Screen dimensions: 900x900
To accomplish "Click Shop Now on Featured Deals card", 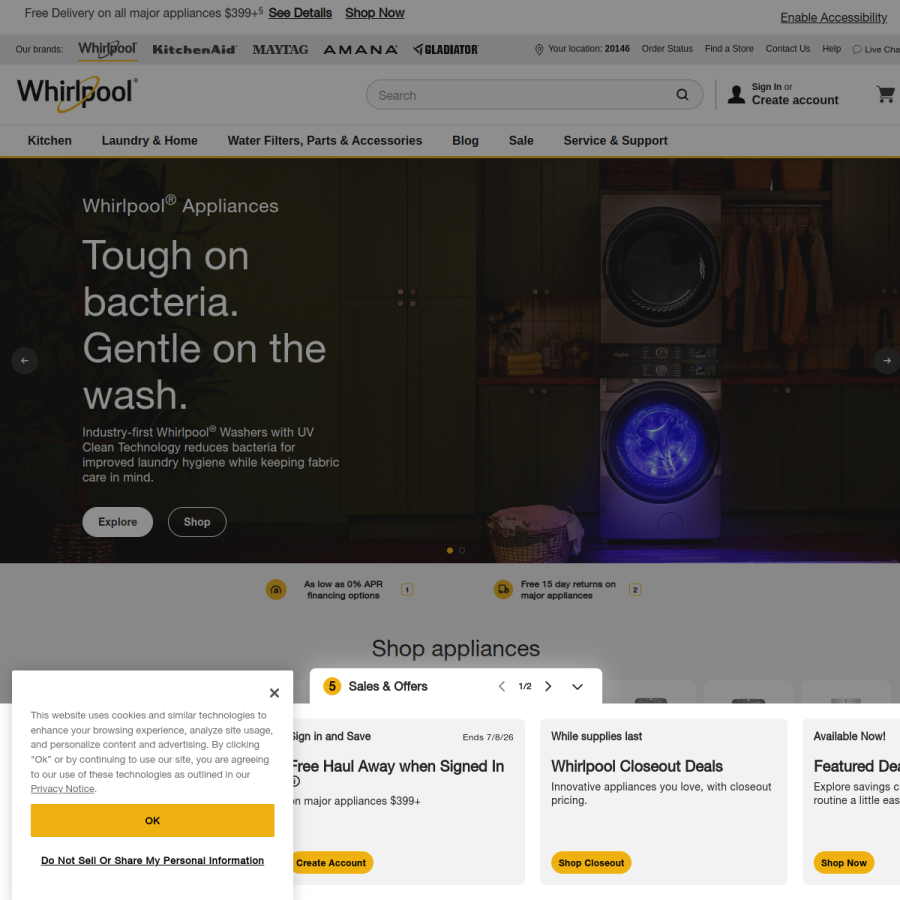I will tap(844, 863).
